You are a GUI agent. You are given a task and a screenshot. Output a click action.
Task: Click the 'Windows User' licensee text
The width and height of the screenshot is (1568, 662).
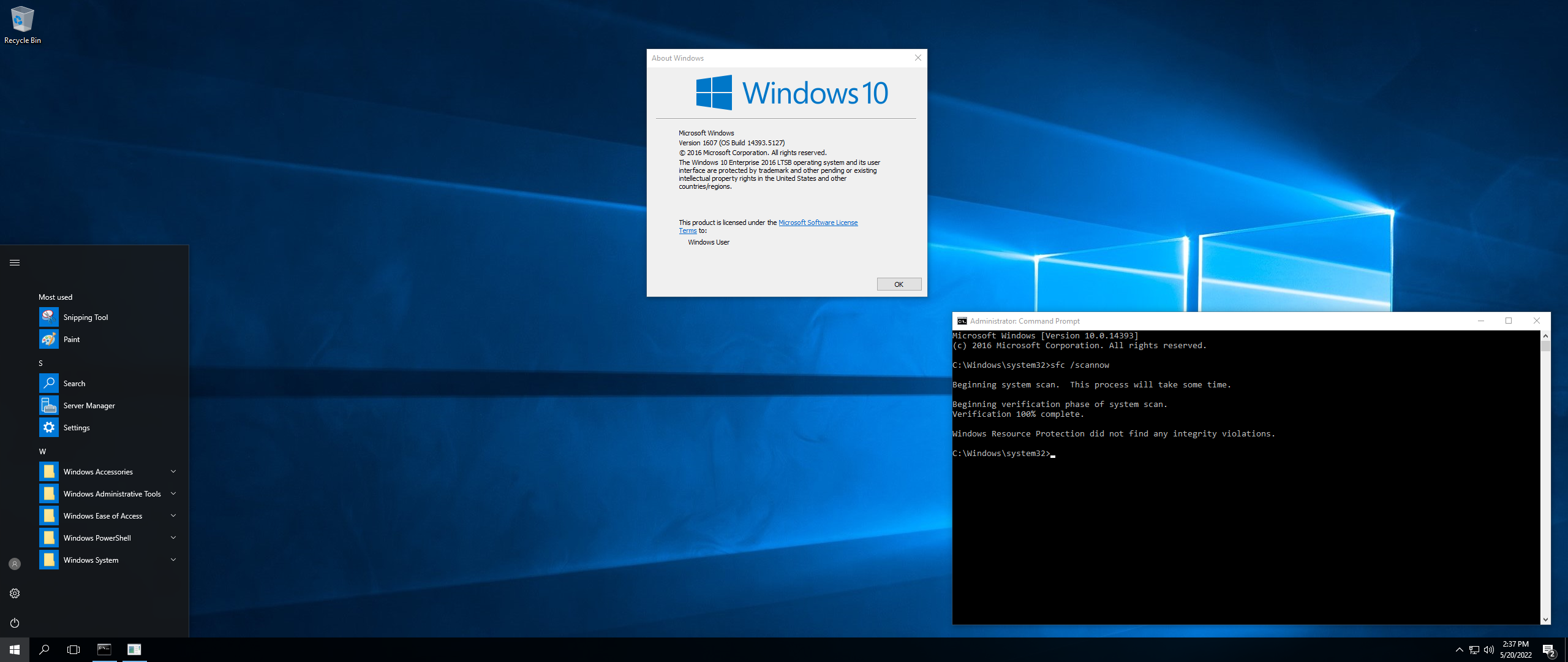pyautogui.click(x=709, y=242)
